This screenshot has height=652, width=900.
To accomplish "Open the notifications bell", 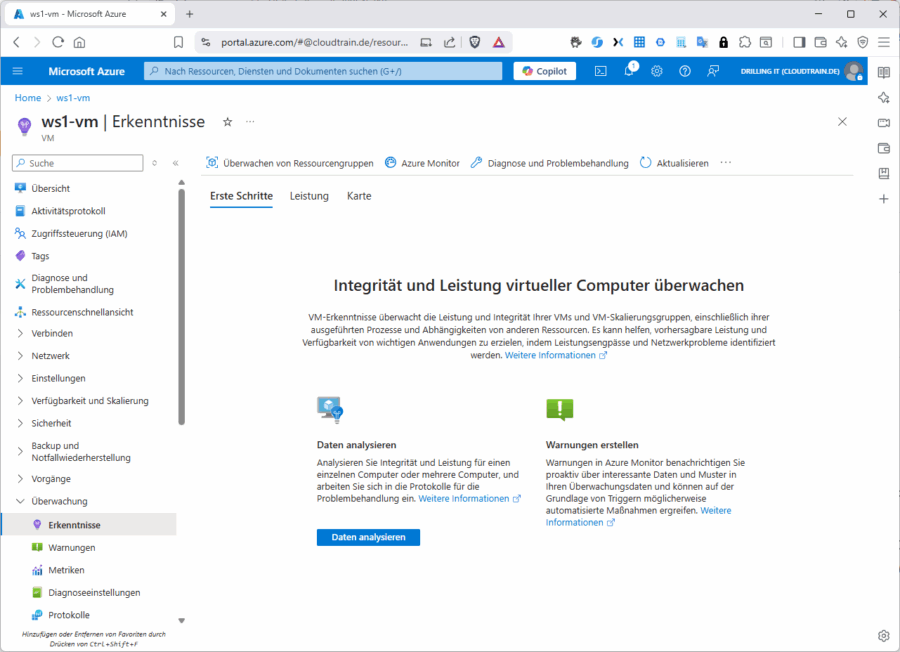I will point(629,71).
